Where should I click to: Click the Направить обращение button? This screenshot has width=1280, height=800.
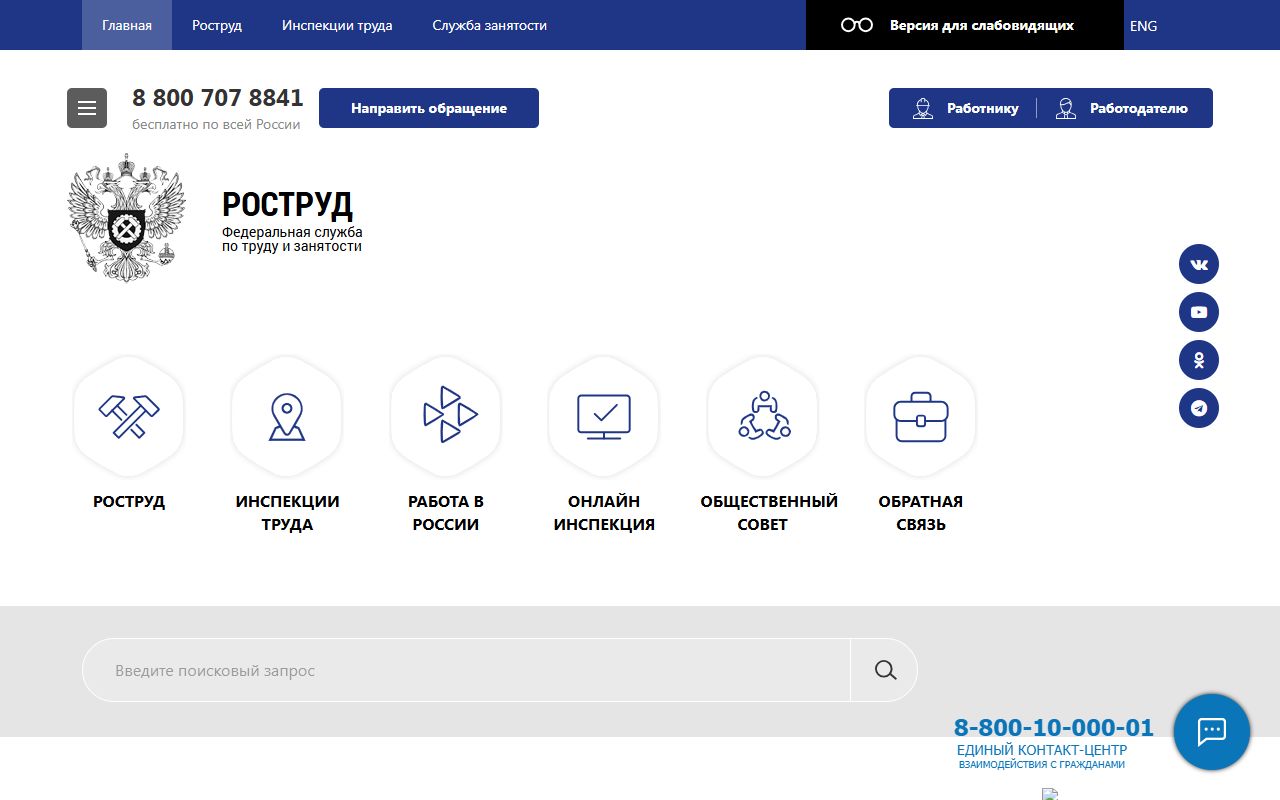click(429, 108)
